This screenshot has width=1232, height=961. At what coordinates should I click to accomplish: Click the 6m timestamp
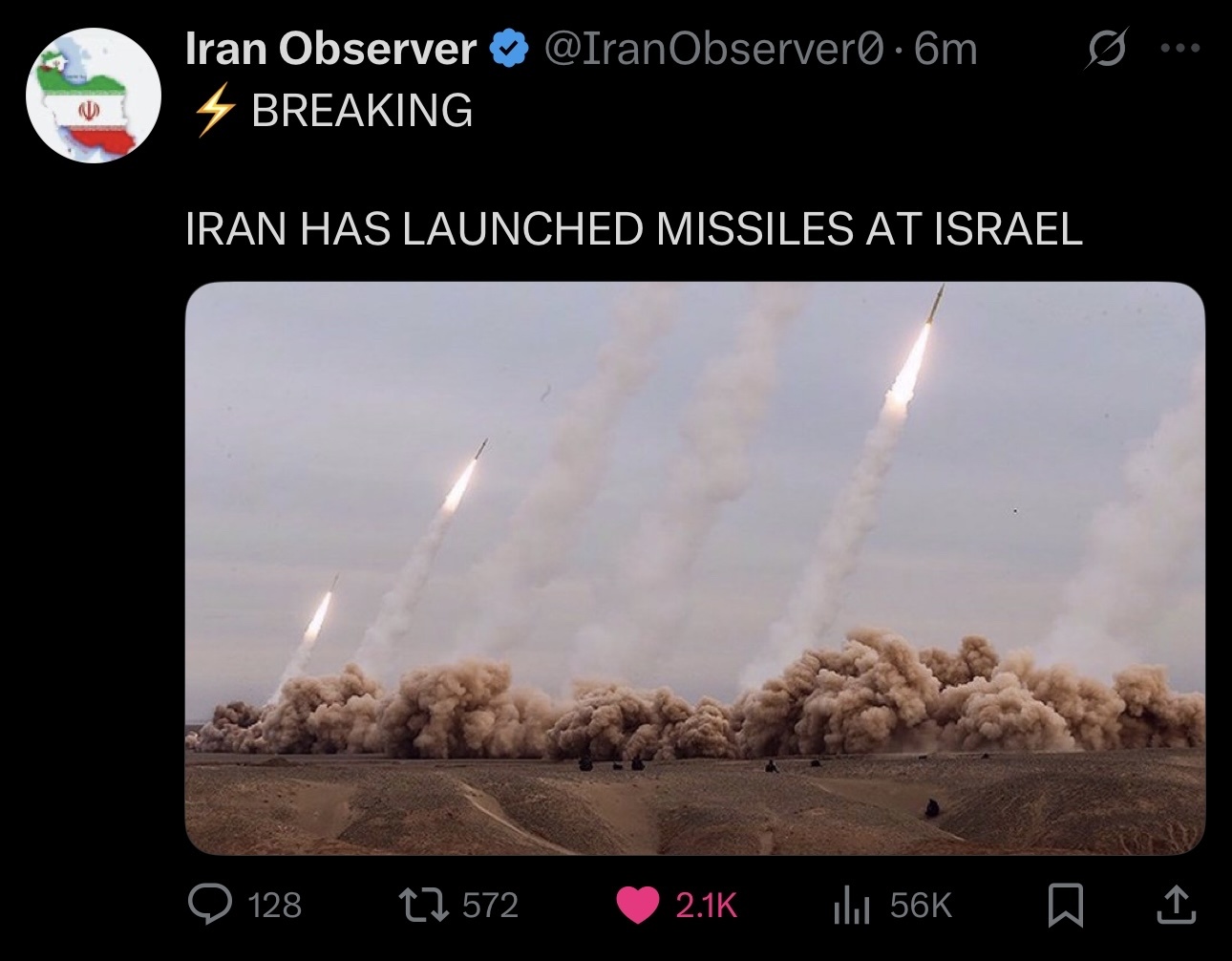point(945,49)
